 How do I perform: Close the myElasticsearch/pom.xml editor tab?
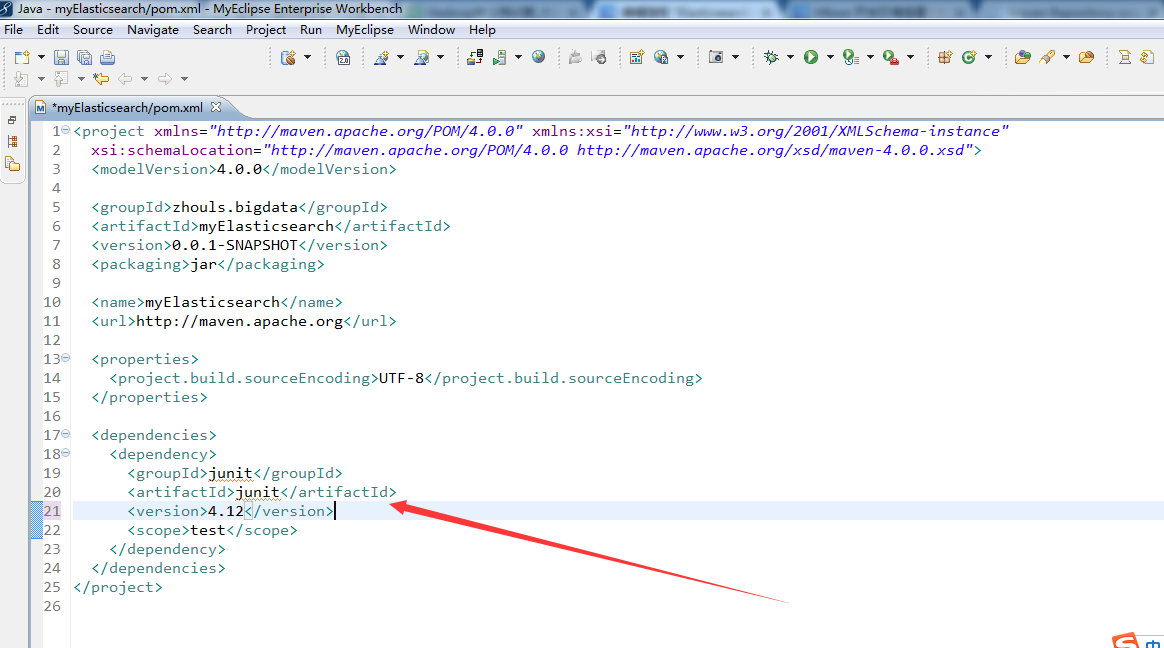[216, 107]
